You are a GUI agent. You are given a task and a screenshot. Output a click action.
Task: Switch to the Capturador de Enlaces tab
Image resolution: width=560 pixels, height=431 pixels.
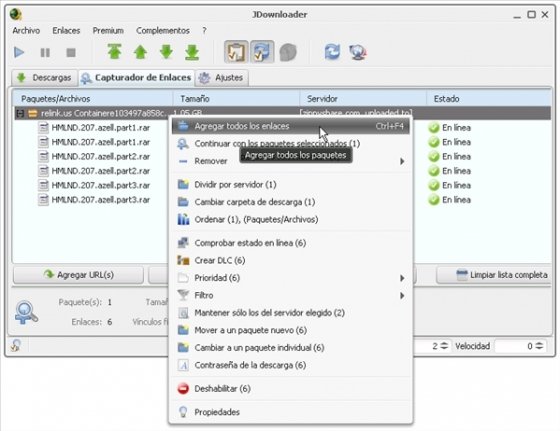(136, 77)
